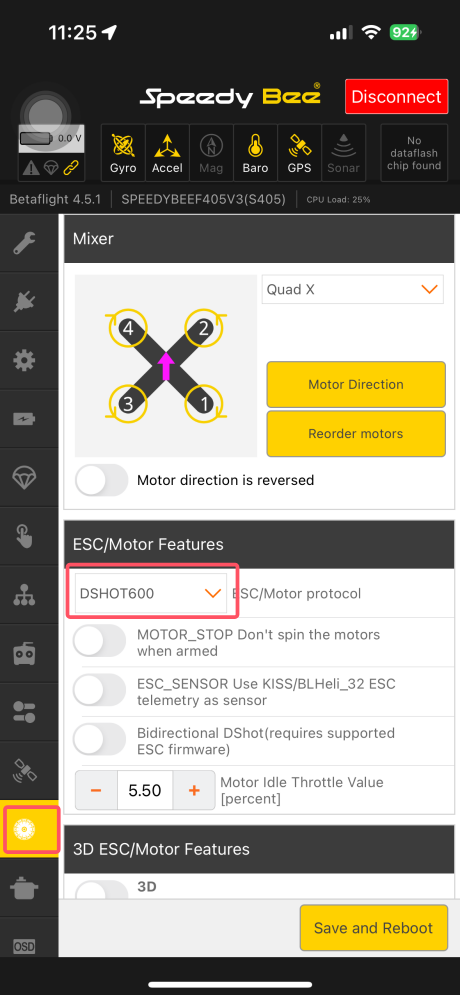The height and width of the screenshot is (995, 461).
Task: Select the Motors tab in sidebar
Action: [29, 829]
